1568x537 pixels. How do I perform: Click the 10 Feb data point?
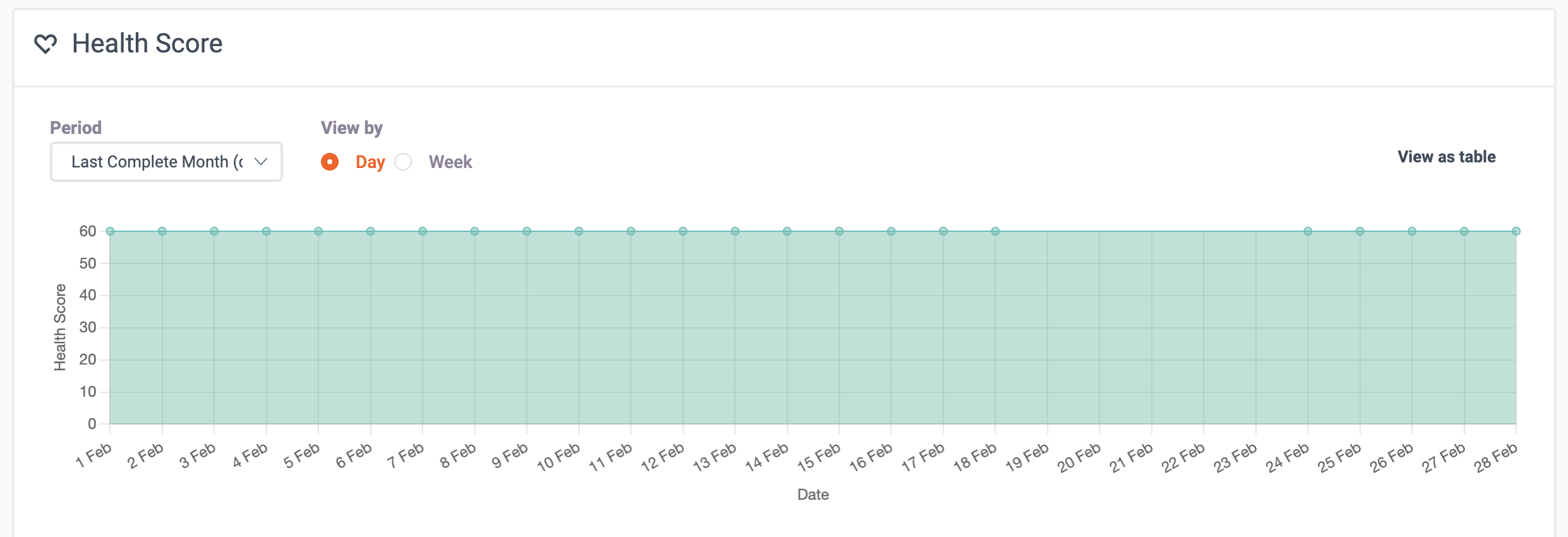pos(579,231)
